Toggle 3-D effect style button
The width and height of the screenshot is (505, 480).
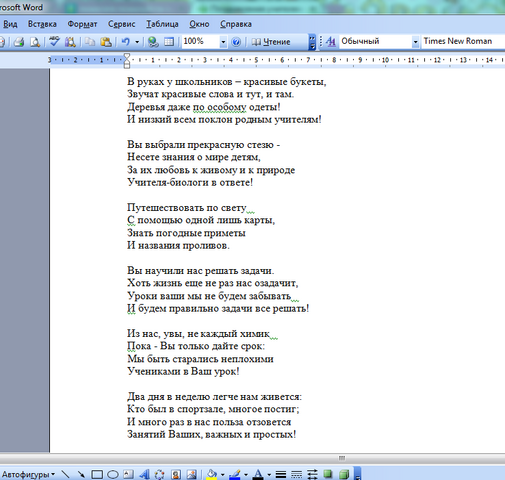tap(344, 474)
